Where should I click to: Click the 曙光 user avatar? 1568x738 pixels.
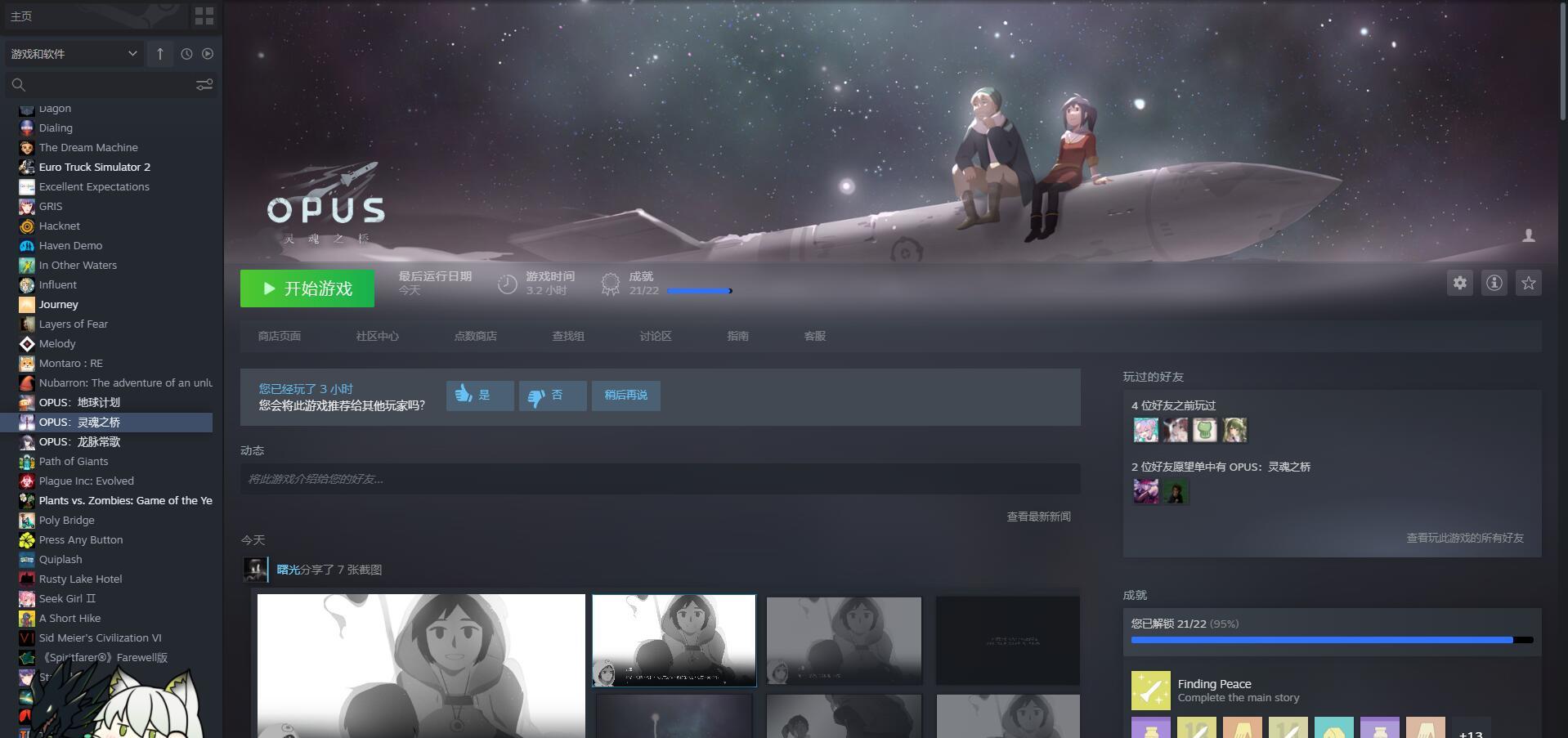tap(255, 570)
